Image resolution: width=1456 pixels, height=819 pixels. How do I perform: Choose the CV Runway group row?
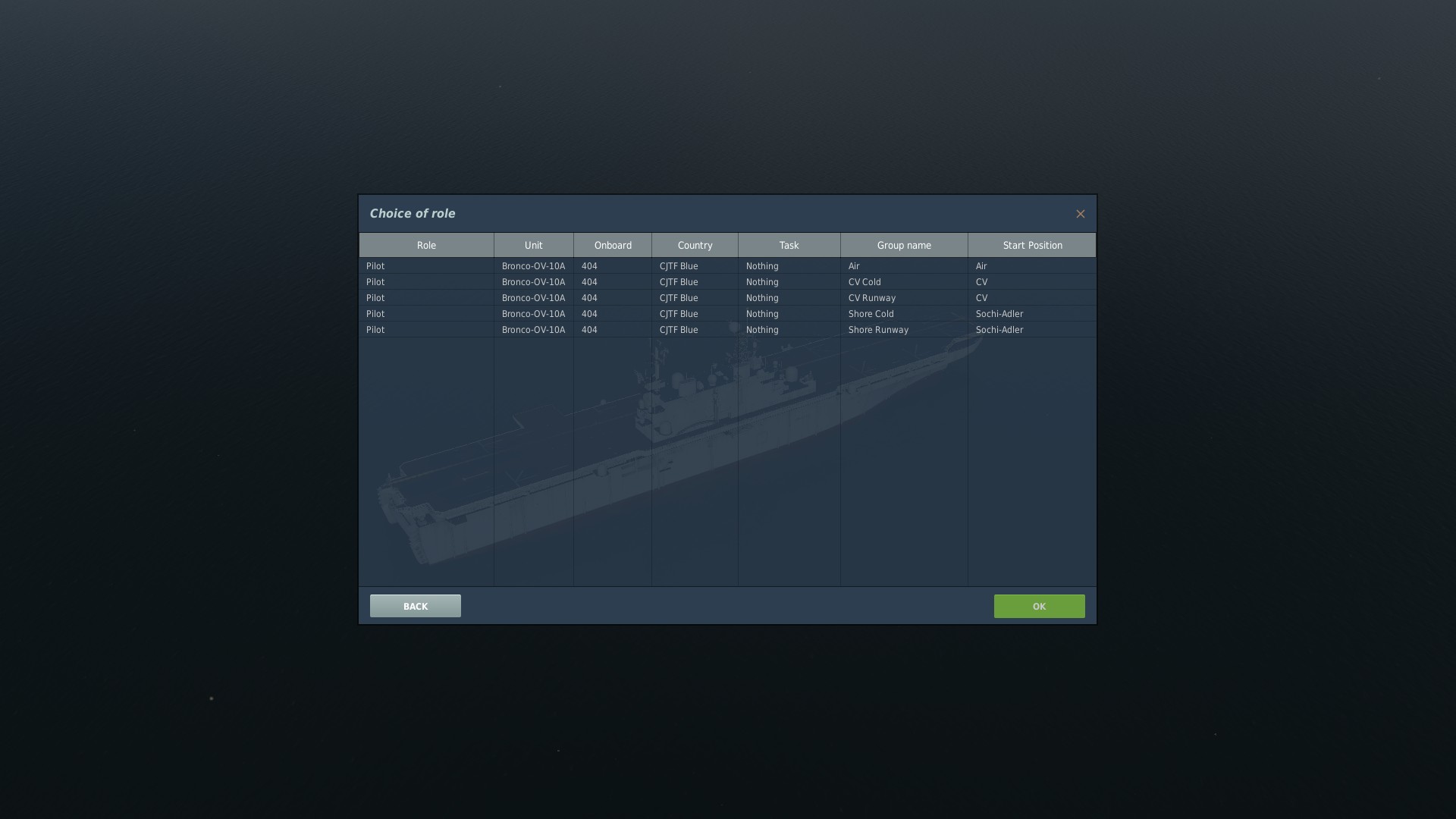pyautogui.click(x=871, y=298)
